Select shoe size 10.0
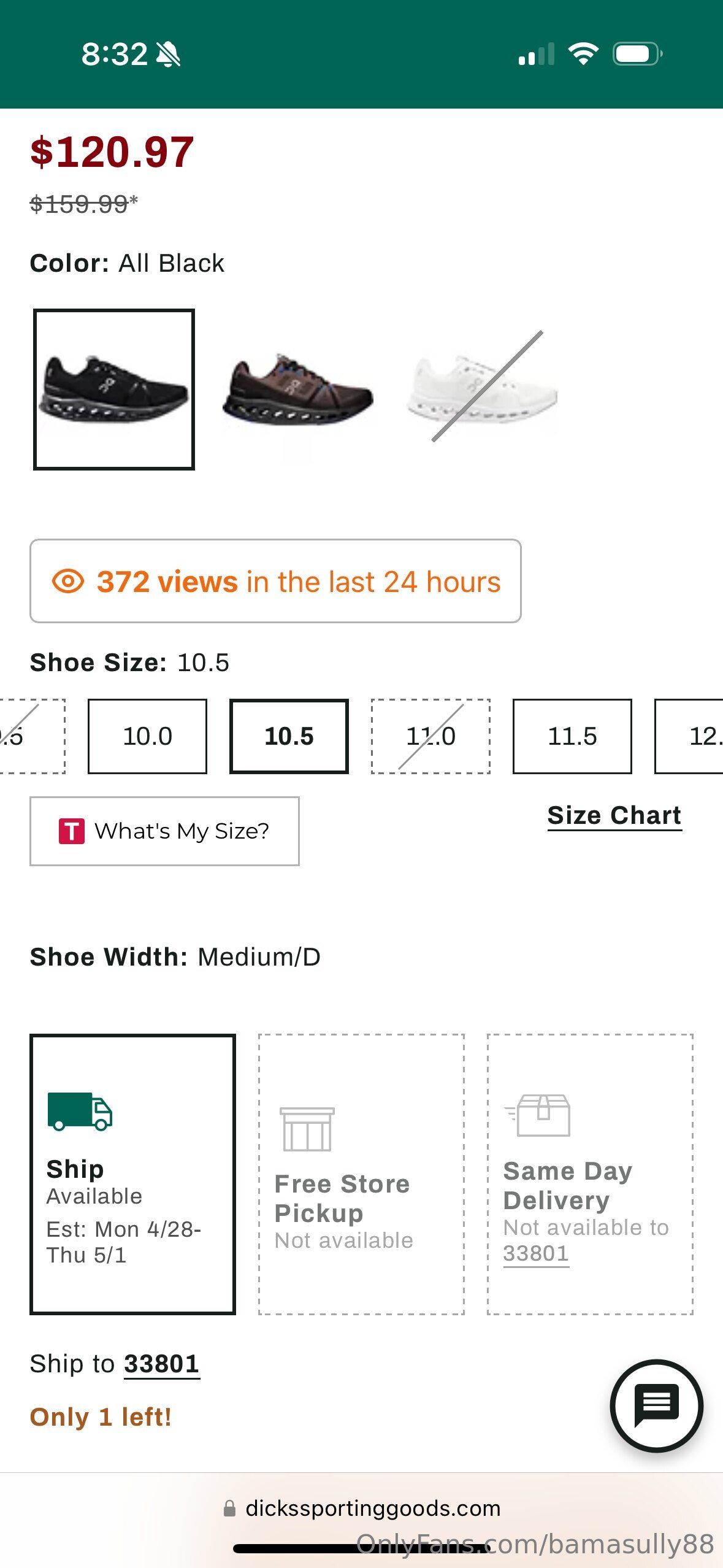 tap(147, 736)
